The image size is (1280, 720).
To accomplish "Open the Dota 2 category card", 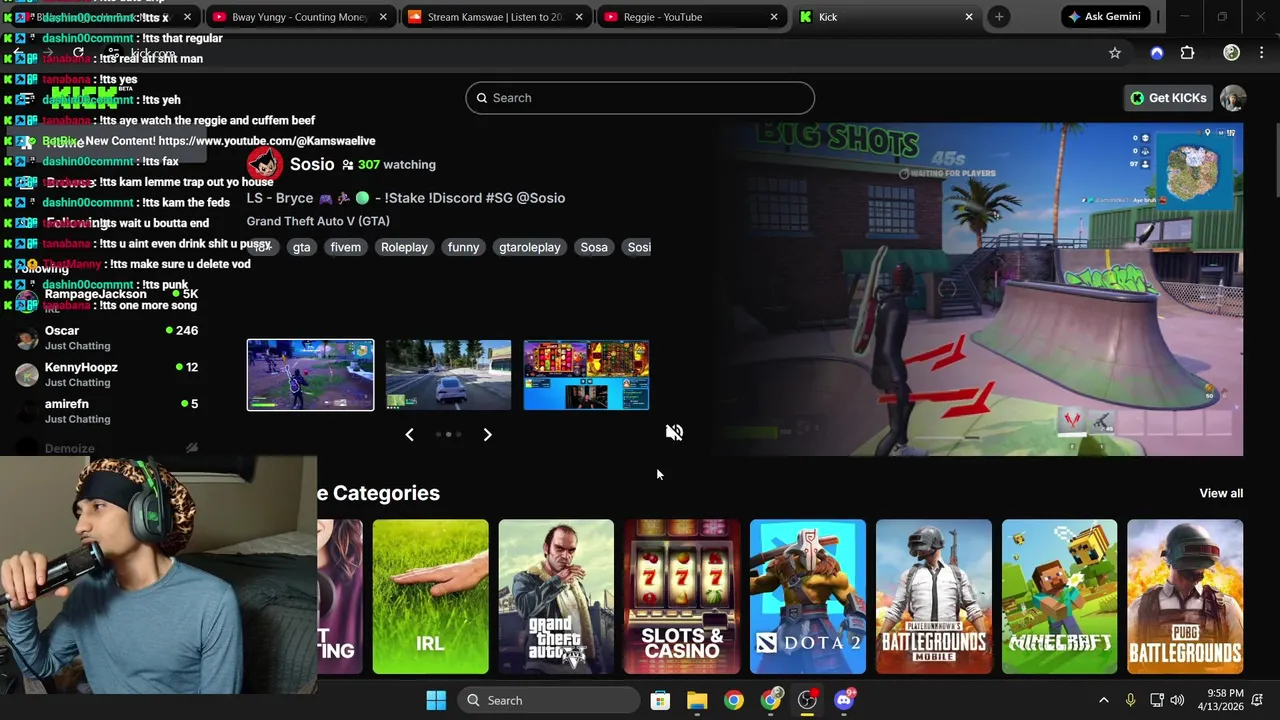I will pyautogui.click(x=808, y=597).
